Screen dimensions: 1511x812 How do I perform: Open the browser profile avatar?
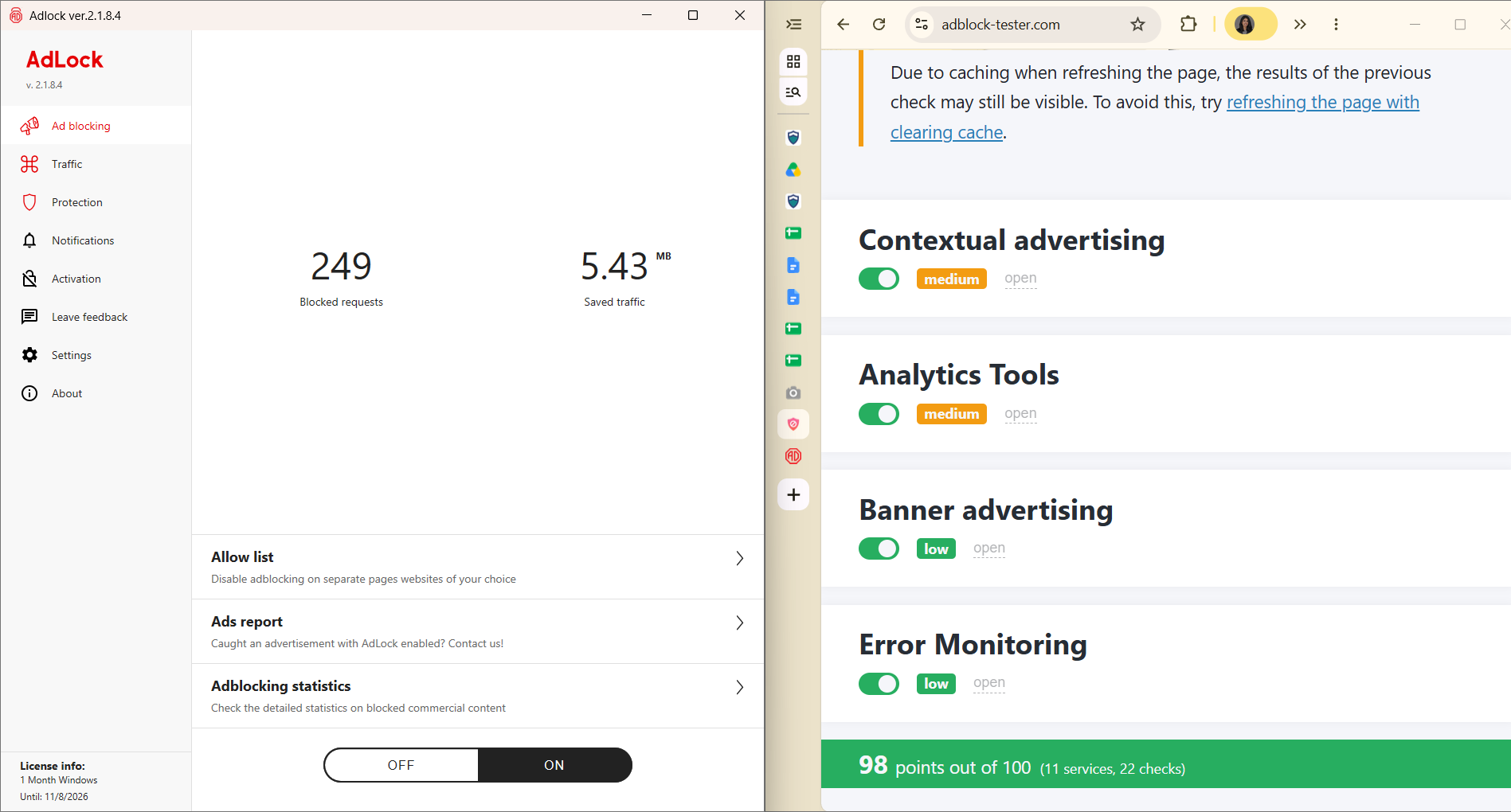pyautogui.click(x=1246, y=25)
